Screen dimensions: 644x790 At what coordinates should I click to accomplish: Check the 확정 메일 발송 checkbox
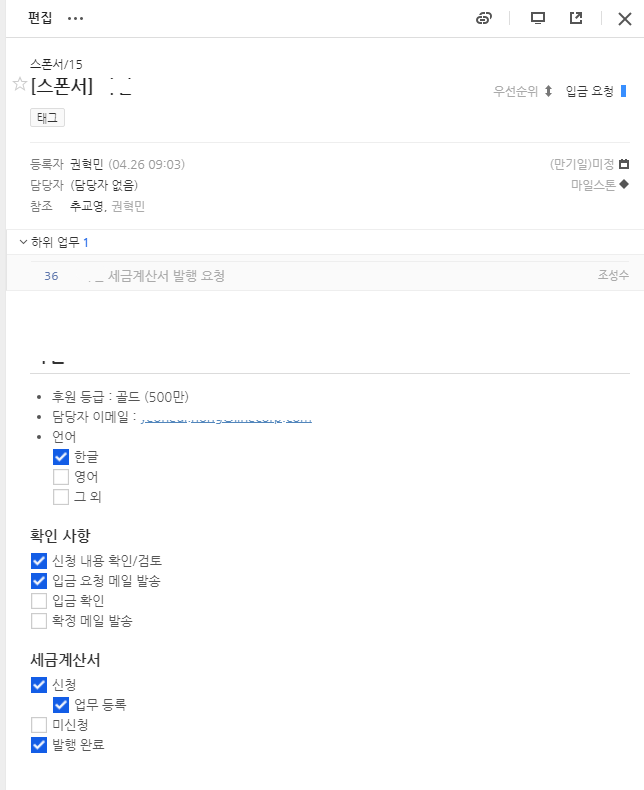39,620
